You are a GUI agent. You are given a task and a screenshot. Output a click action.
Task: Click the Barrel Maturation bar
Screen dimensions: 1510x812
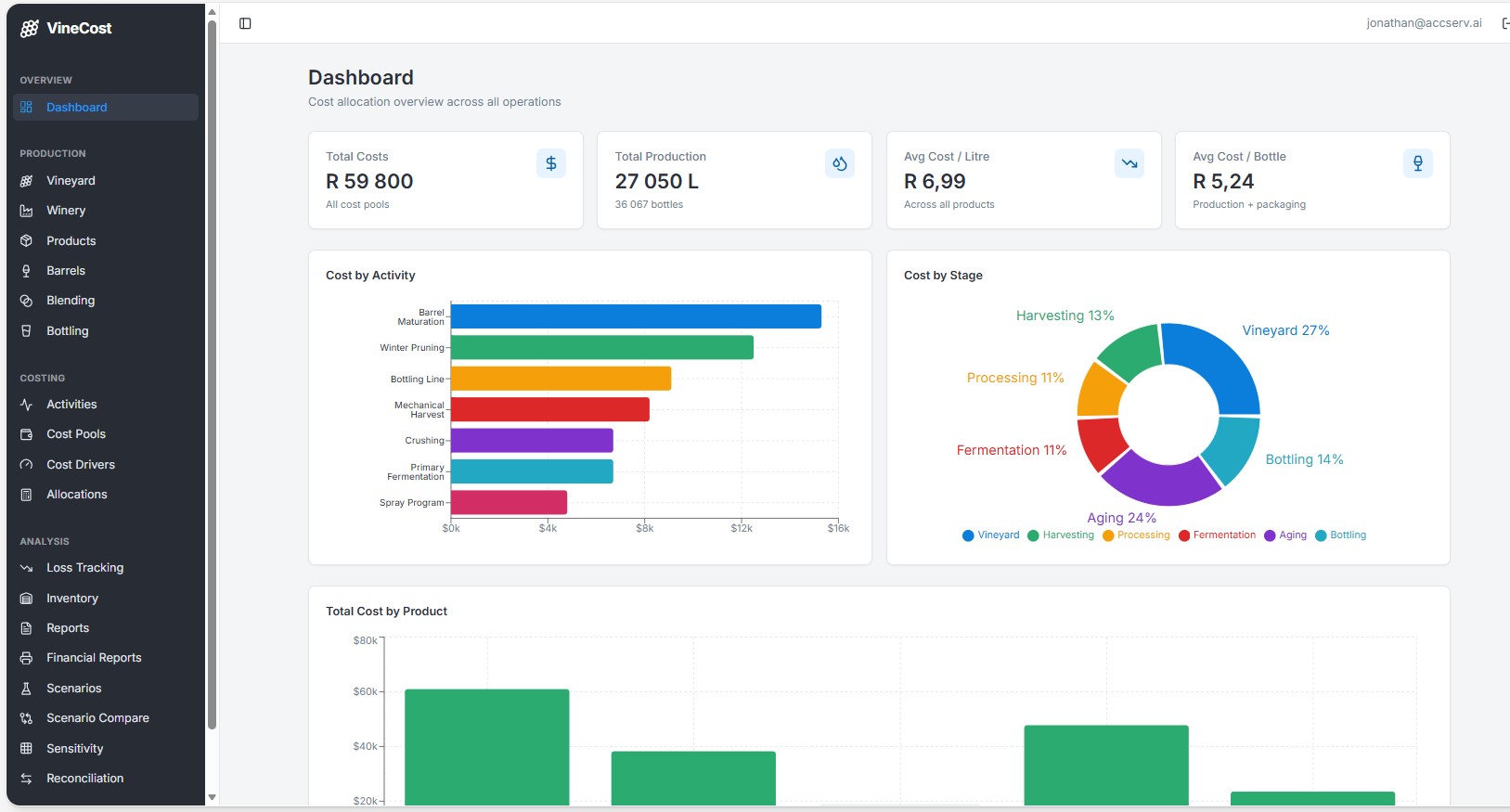636,316
